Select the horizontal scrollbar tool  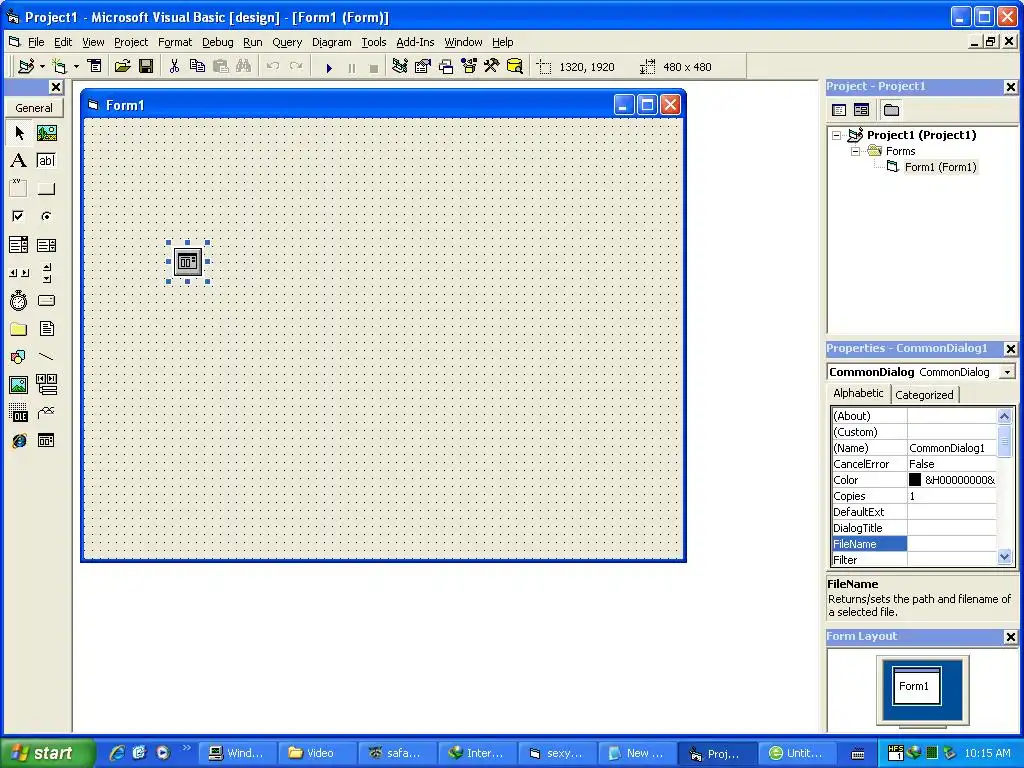(x=19, y=273)
